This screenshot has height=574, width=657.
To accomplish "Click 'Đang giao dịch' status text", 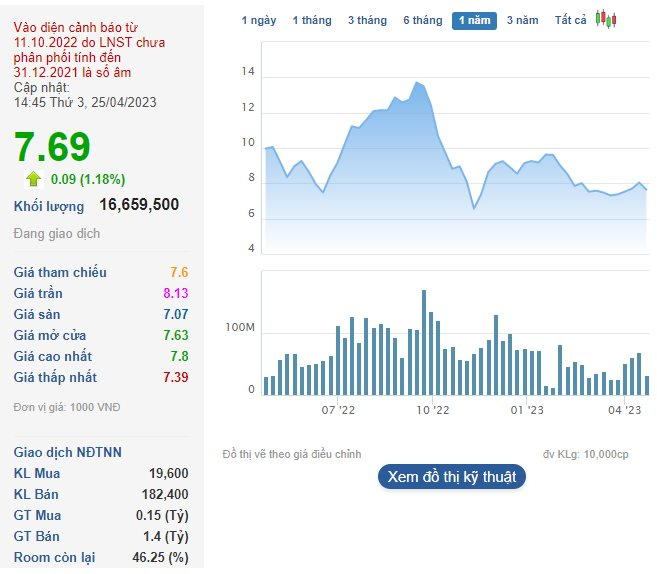I will [x=57, y=233].
